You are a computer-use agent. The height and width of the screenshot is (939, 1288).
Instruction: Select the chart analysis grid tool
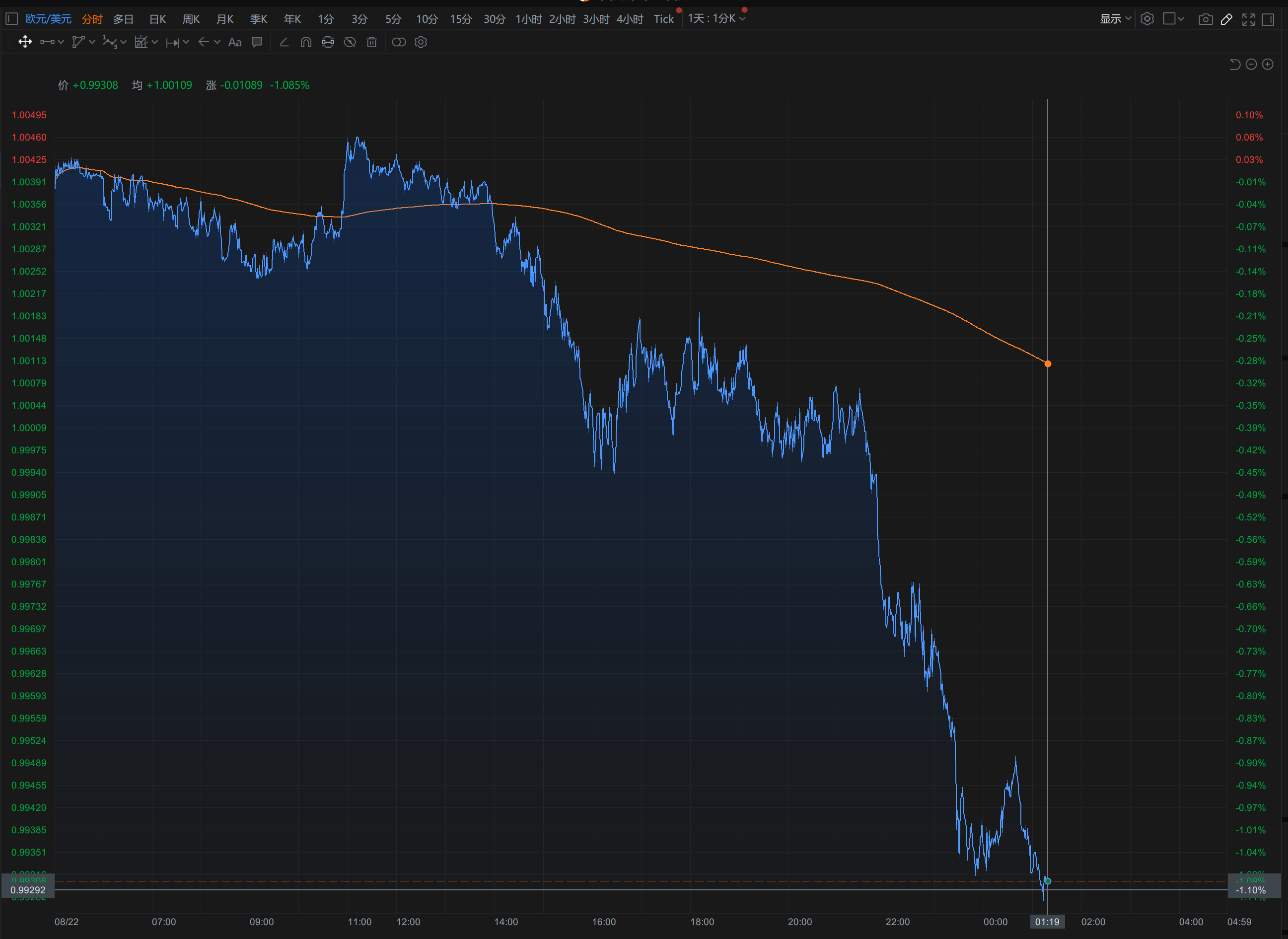(141, 42)
